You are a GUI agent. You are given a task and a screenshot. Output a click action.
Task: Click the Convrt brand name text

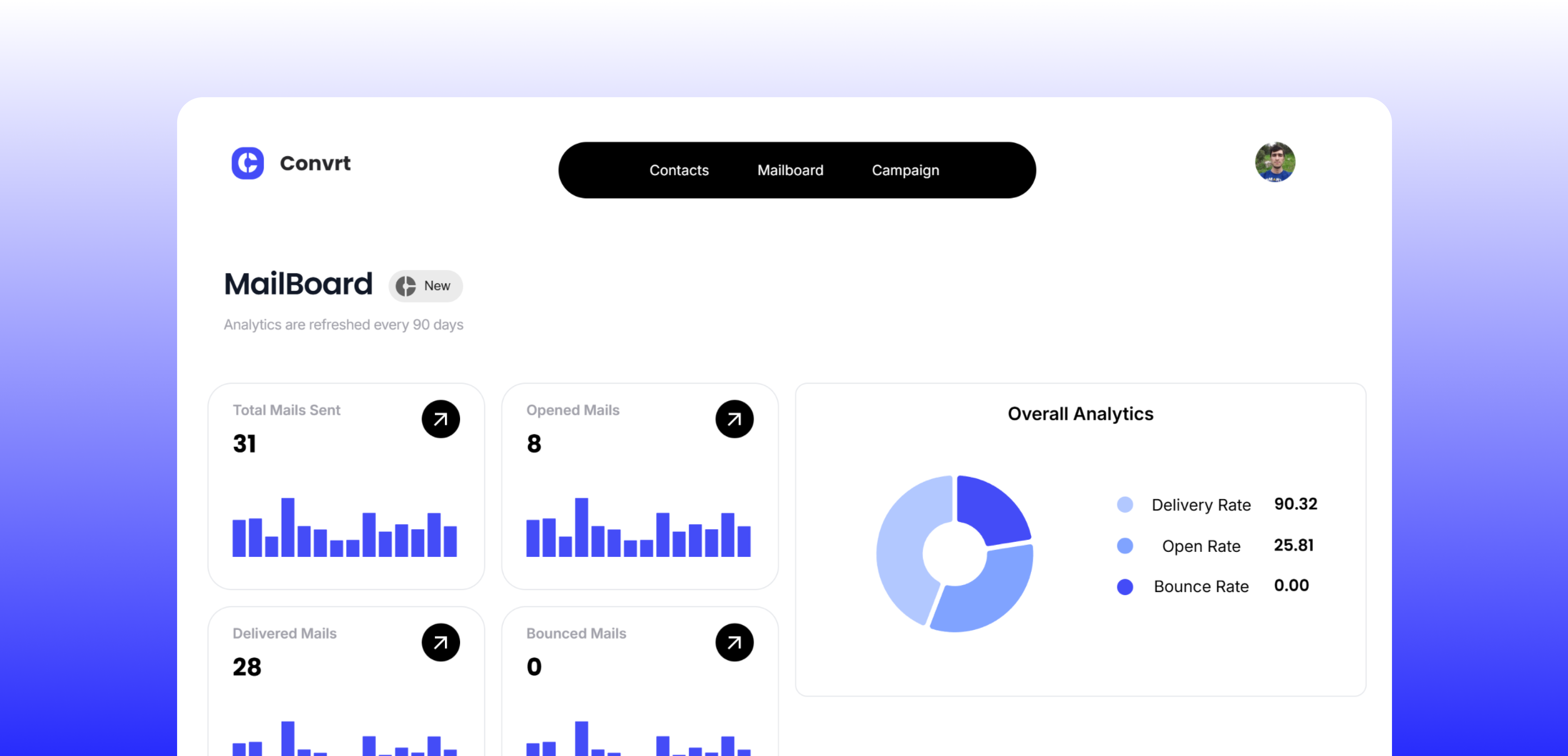tap(315, 163)
